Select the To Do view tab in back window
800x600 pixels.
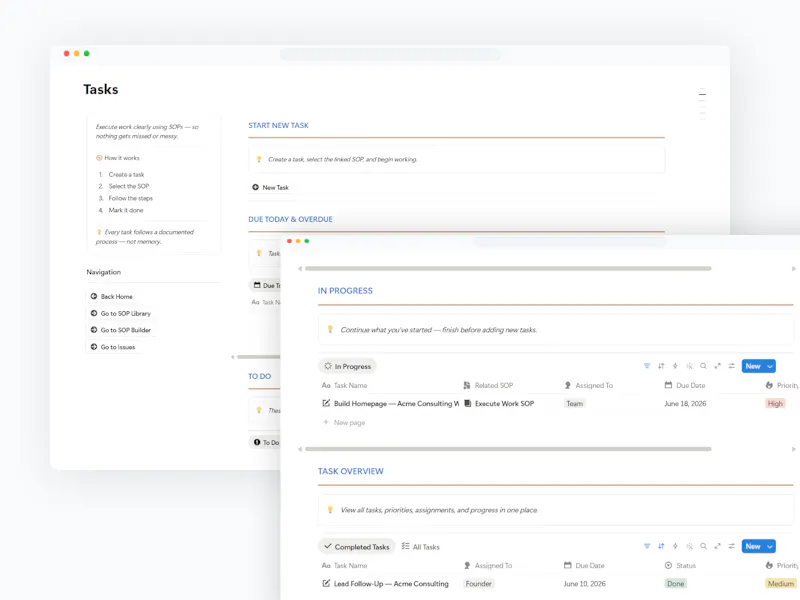265,442
